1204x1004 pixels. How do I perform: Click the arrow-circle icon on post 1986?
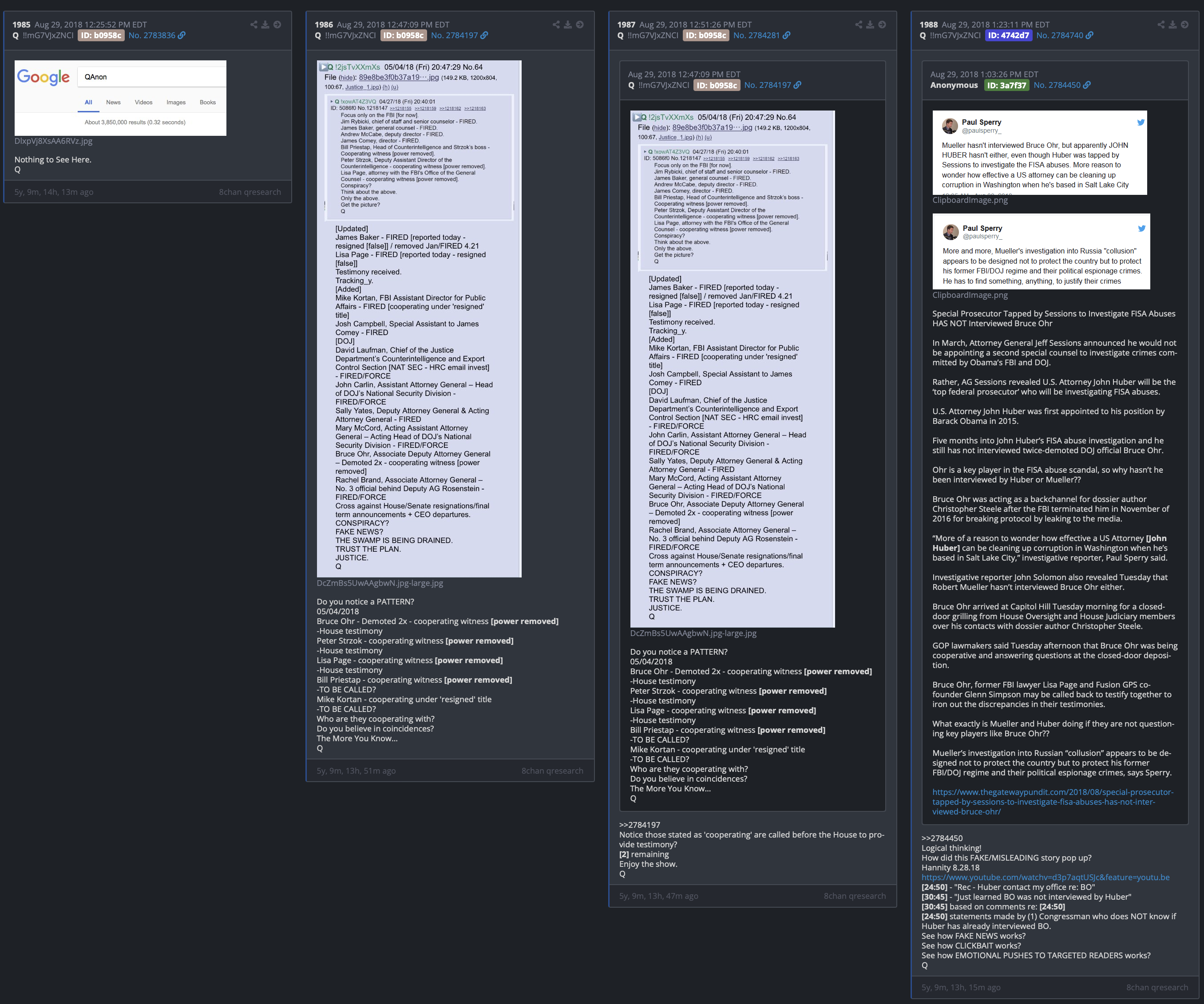click(580, 25)
